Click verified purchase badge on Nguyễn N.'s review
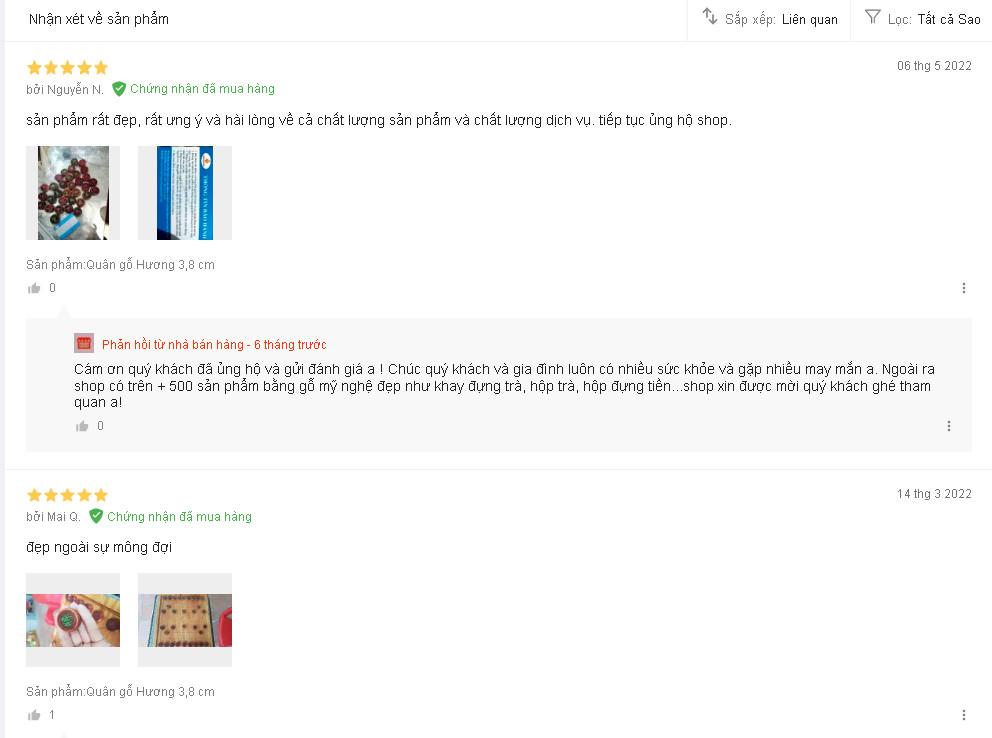The height and width of the screenshot is (738, 992). (x=193, y=89)
